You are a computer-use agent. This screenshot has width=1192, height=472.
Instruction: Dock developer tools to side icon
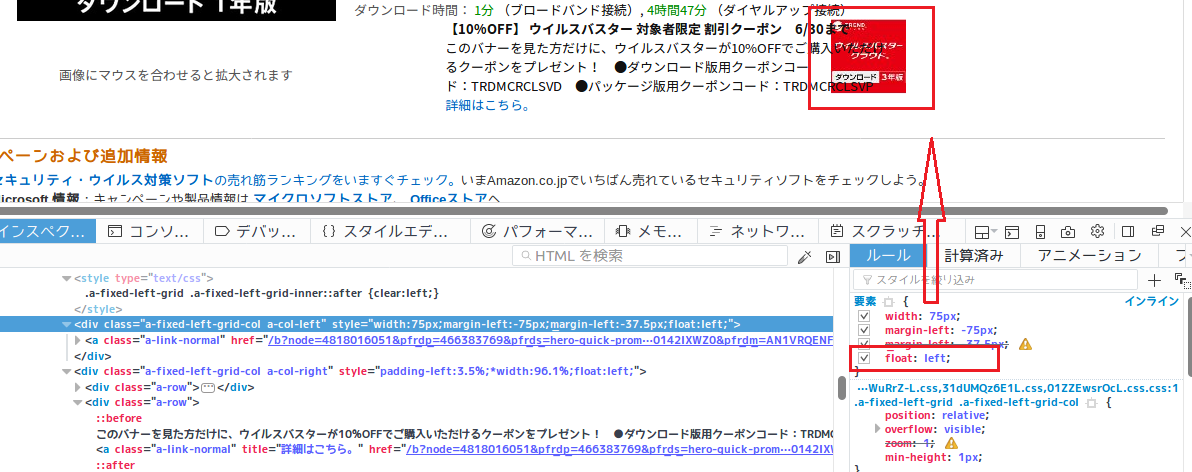(x=1127, y=231)
